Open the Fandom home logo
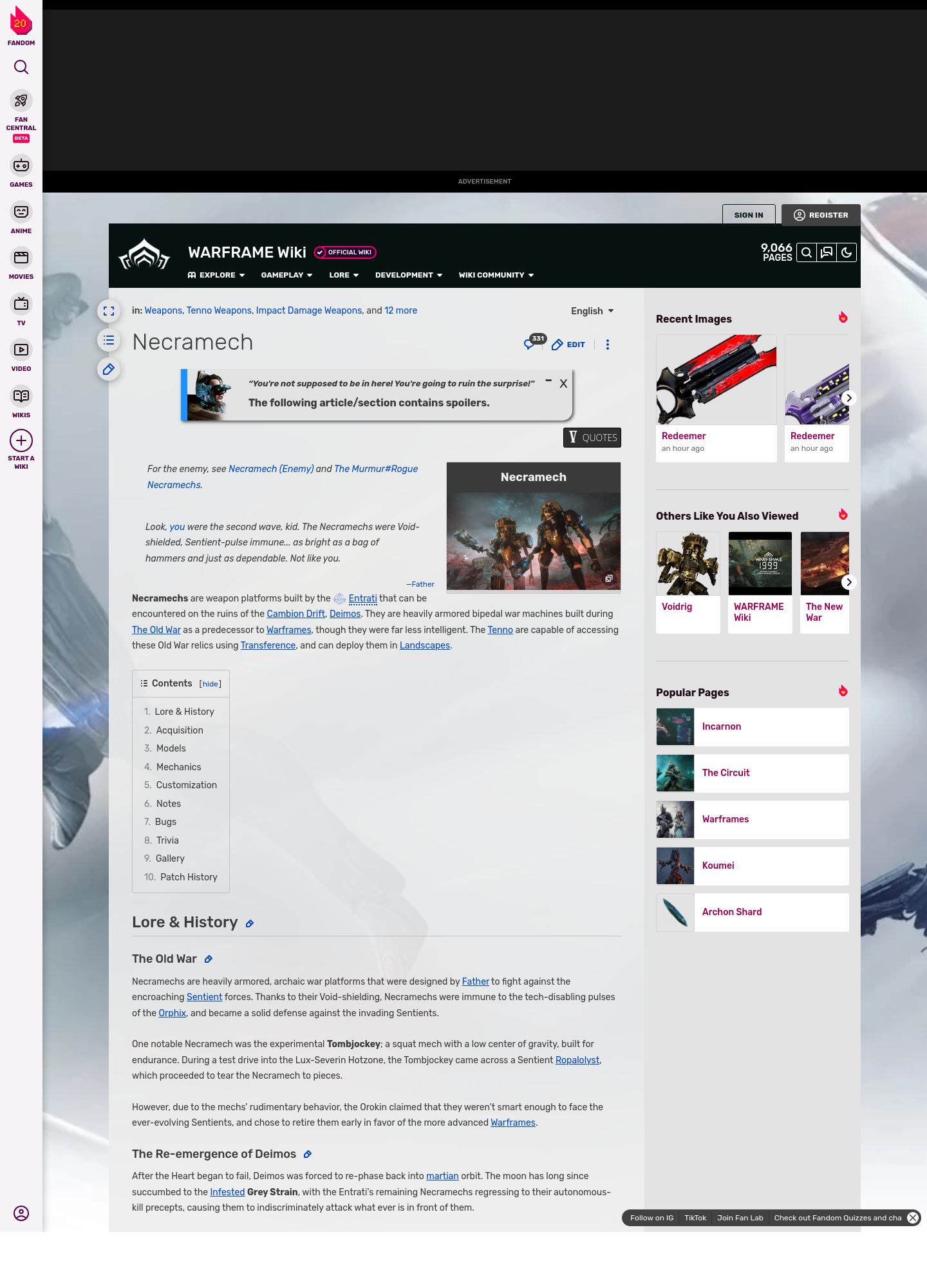The height and width of the screenshot is (1288, 927). 21,26
